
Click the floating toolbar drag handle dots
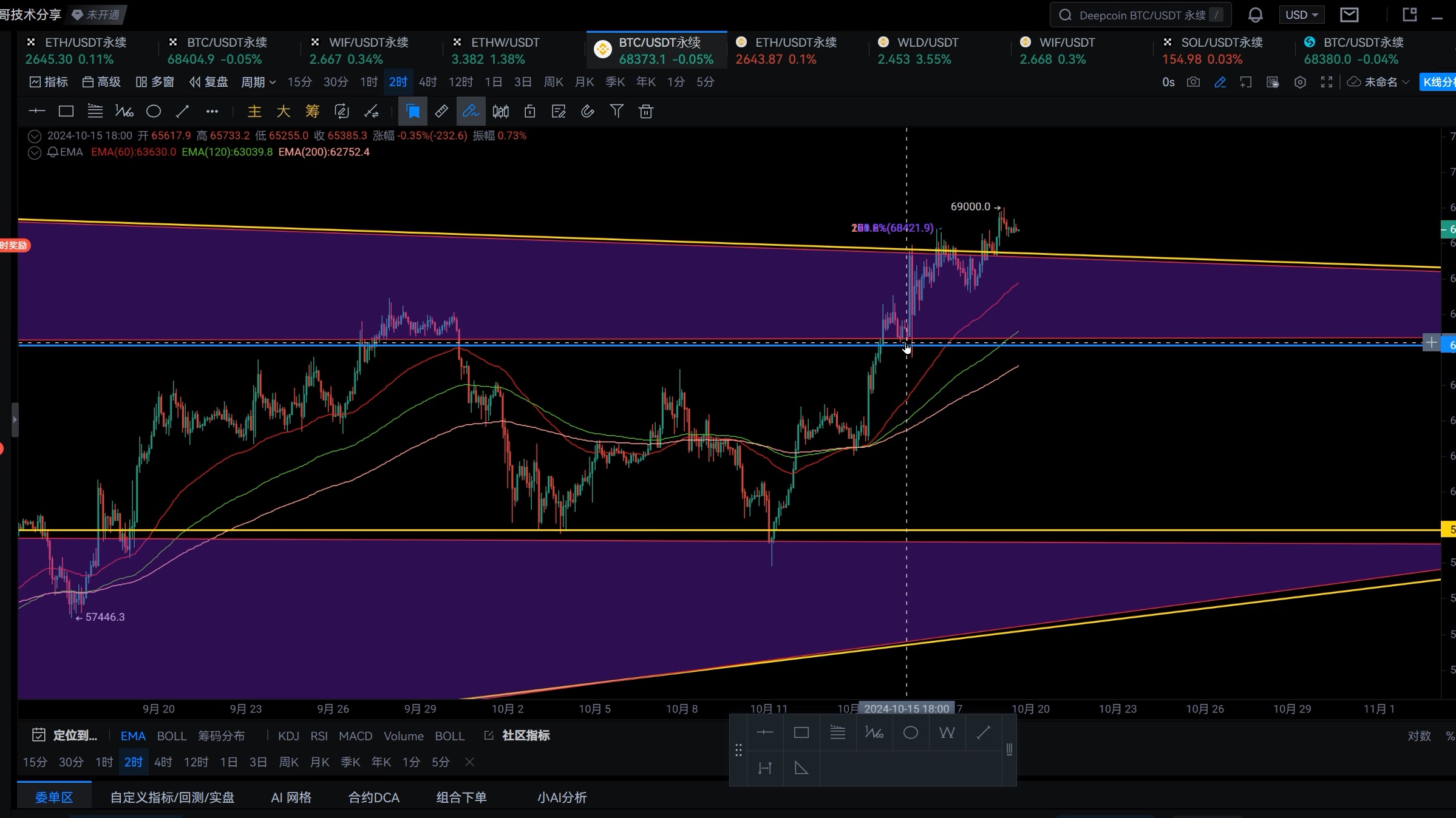(738, 751)
